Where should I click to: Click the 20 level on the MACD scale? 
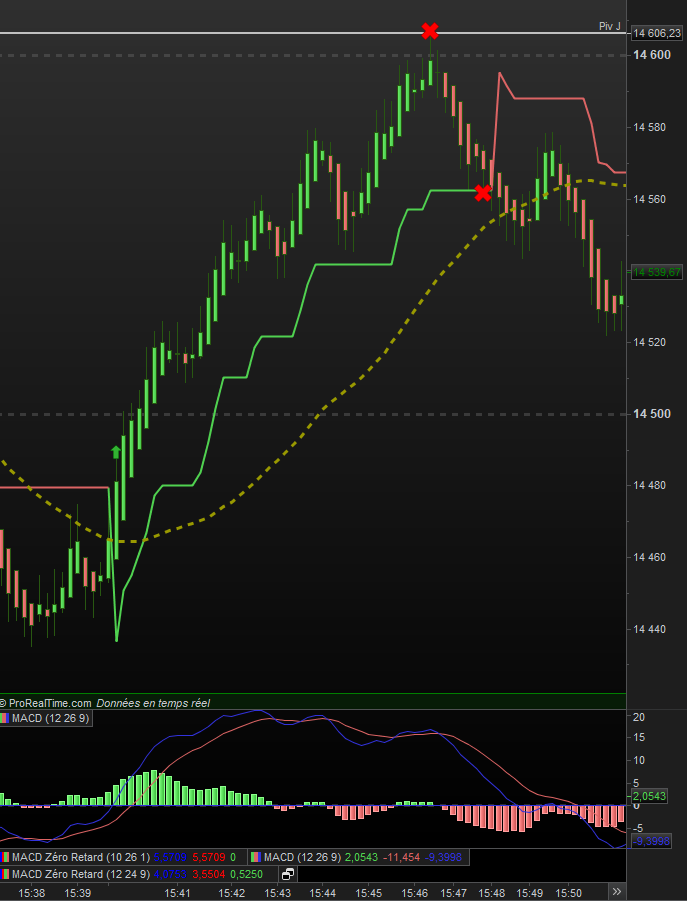pos(638,717)
